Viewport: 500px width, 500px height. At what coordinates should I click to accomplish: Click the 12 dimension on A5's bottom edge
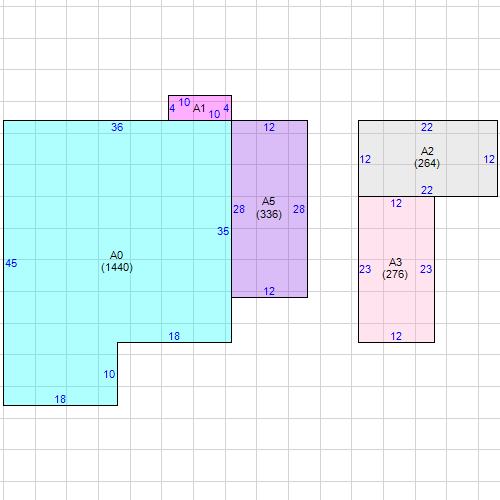click(269, 291)
